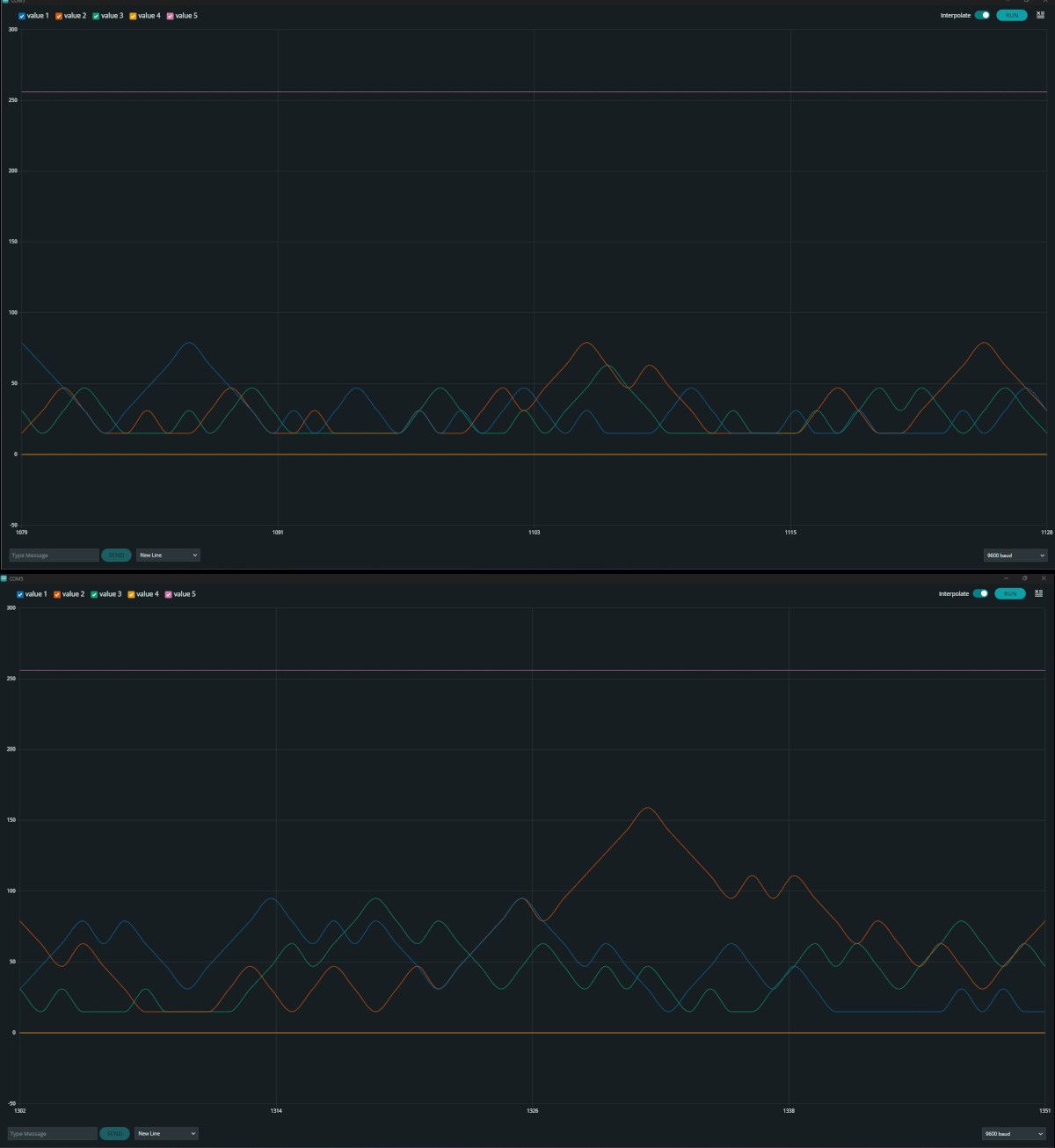
Task: Click SEND in the lower plotter
Action: tap(114, 1134)
